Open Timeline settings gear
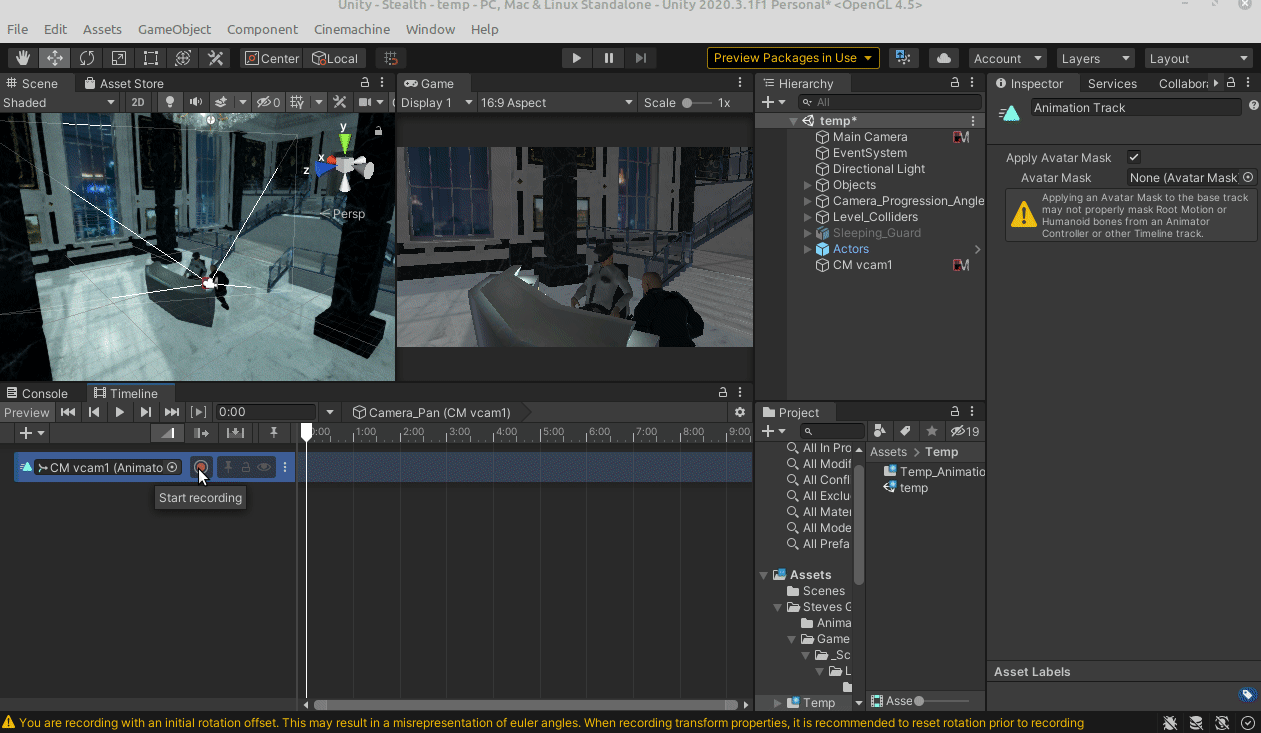The image size is (1261, 733). pyautogui.click(x=740, y=412)
